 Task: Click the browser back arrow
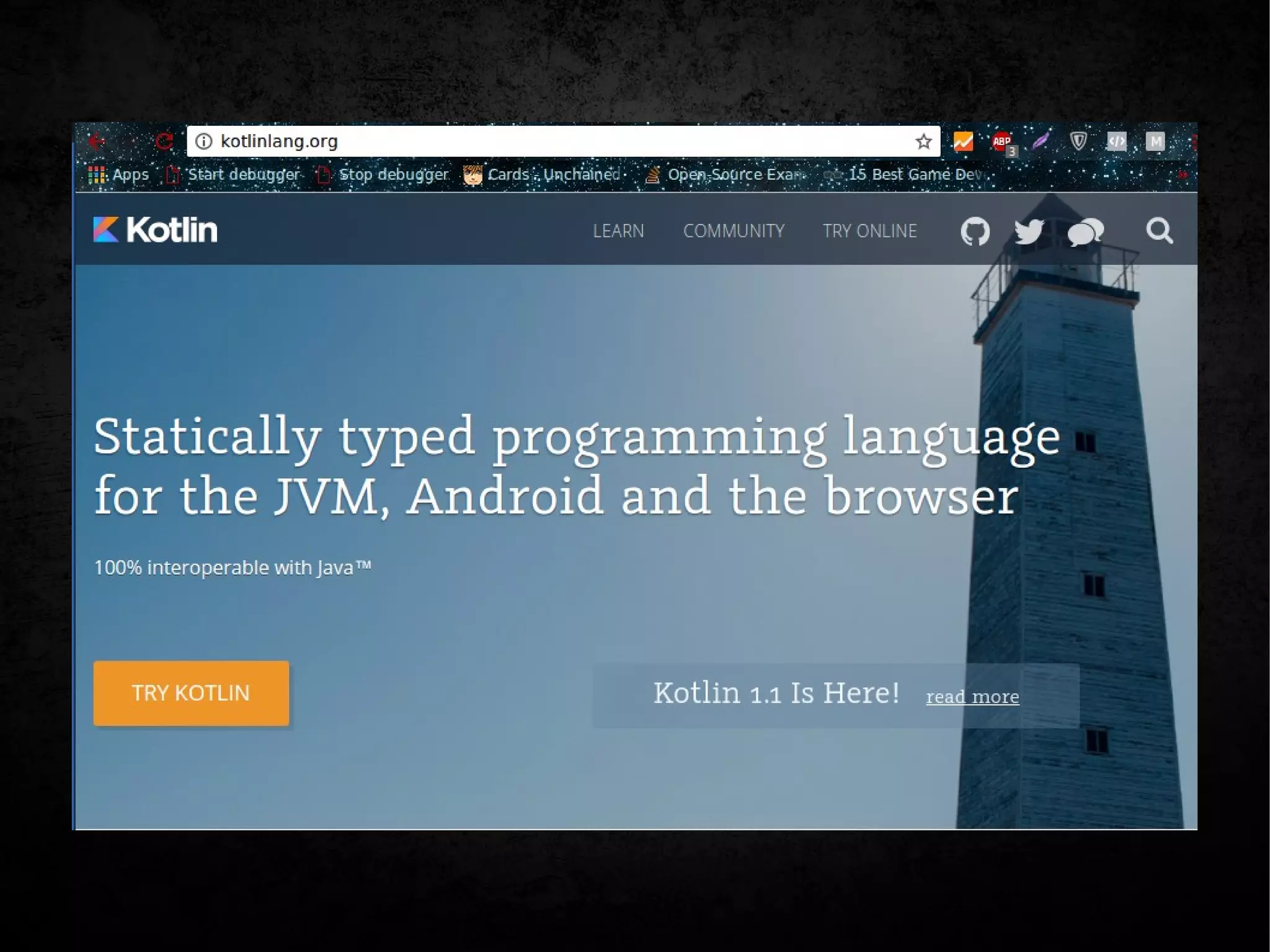tap(97, 141)
